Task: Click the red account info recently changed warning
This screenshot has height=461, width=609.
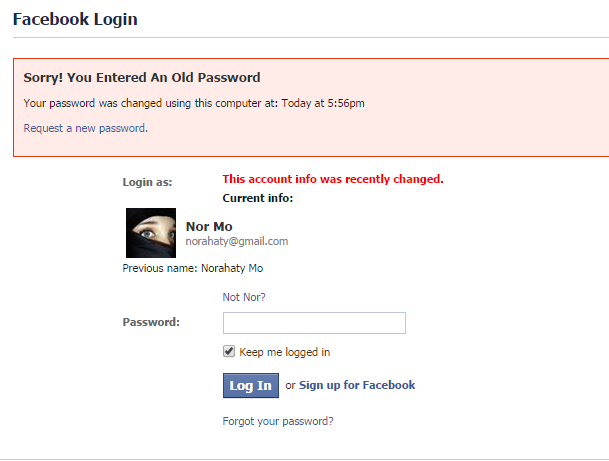Action: [333, 179]
